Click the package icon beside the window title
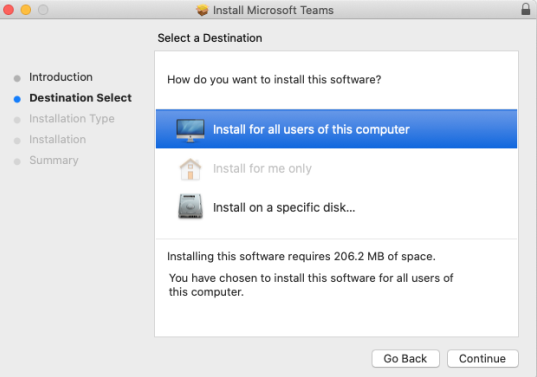 click(x=202, y=10)
